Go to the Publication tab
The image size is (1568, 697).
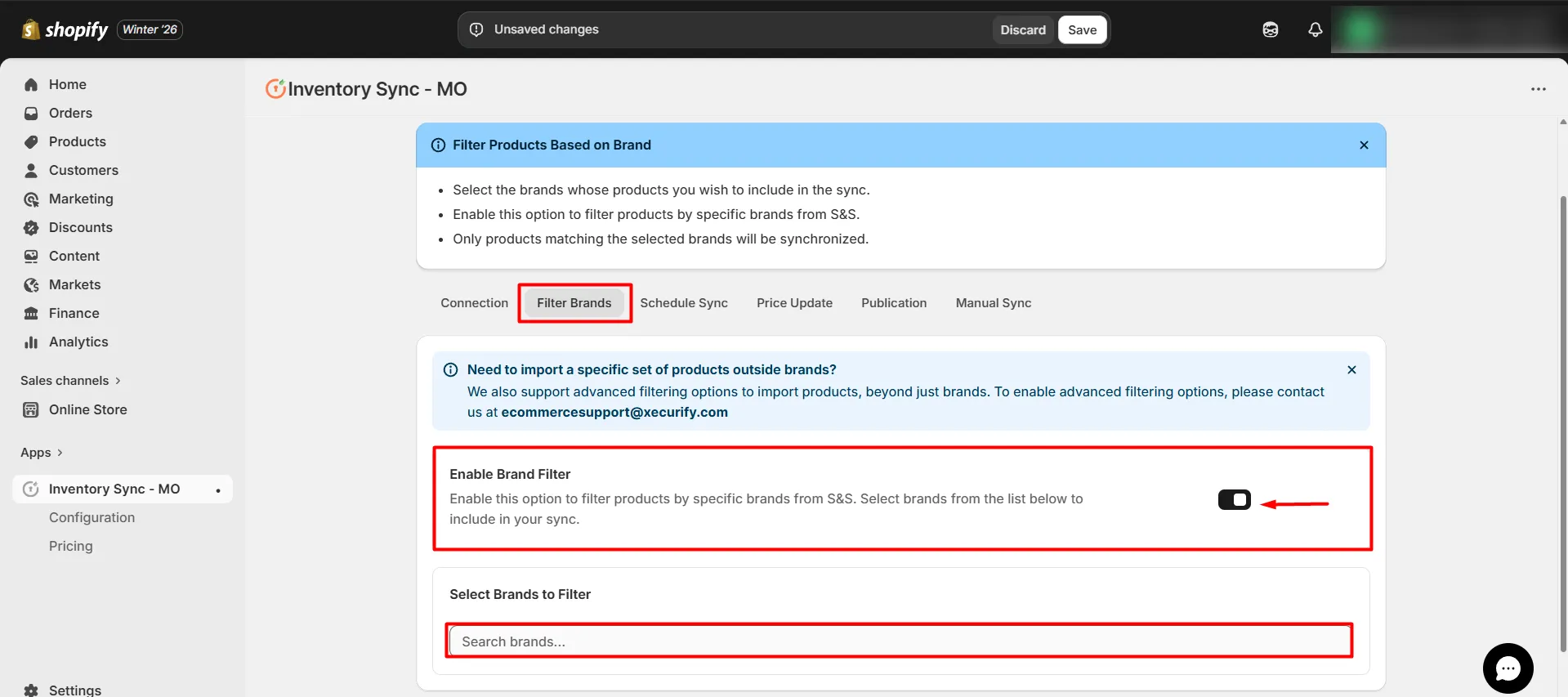[894, 303]
